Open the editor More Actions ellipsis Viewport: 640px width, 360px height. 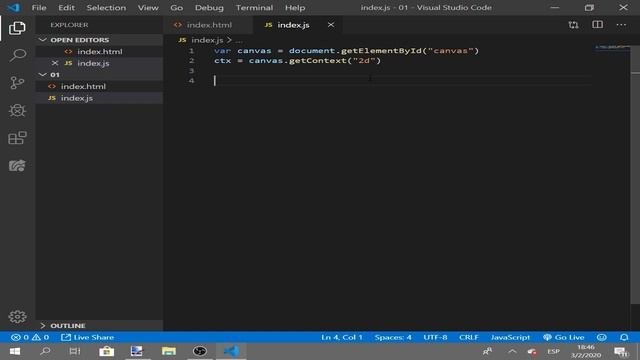(621, 25)
